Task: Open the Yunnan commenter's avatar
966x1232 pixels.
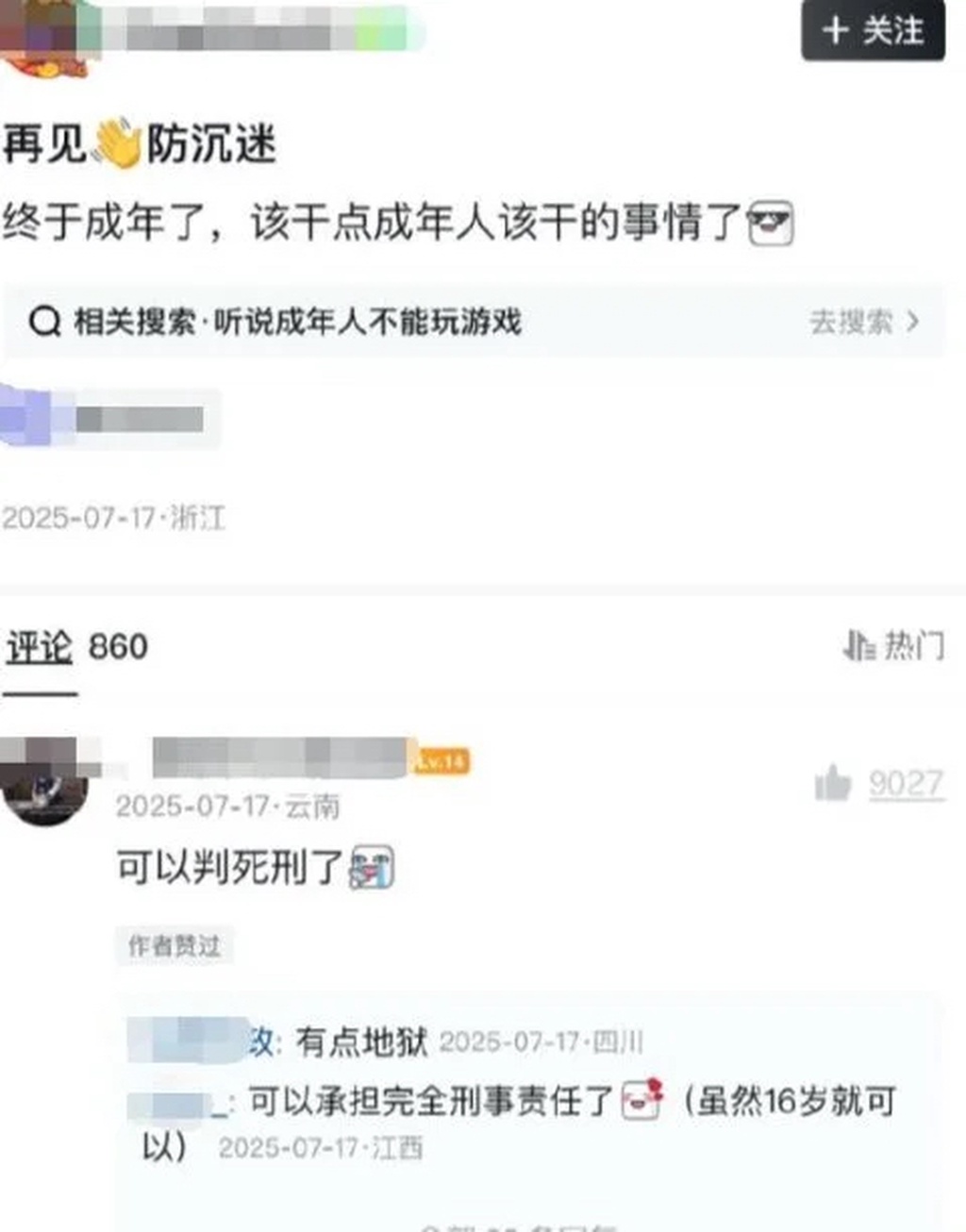Action: coord(45,782)
